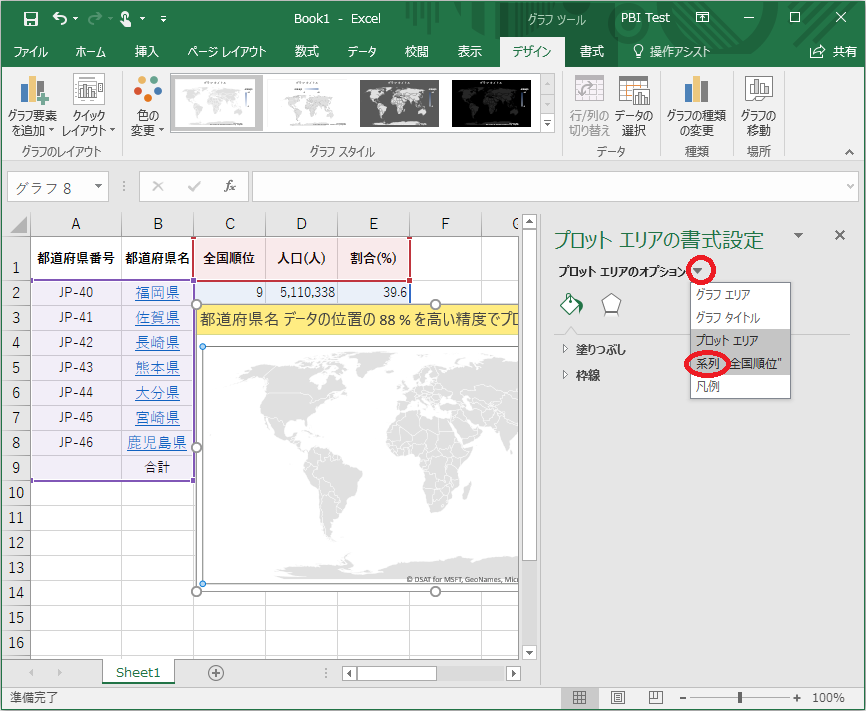Switch to 書式 tab
866x711 pixels.
(x=592, y=52)
